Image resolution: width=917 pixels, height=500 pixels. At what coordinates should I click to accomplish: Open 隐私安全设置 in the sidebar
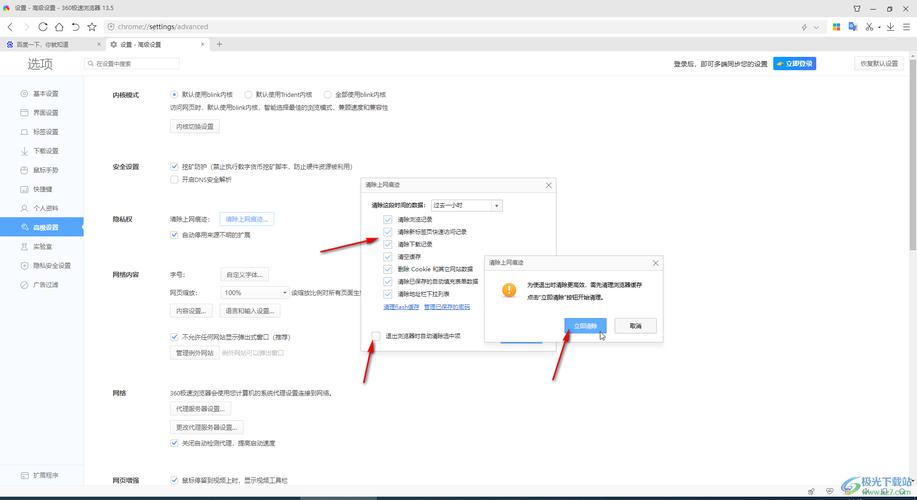pos(51,265)
